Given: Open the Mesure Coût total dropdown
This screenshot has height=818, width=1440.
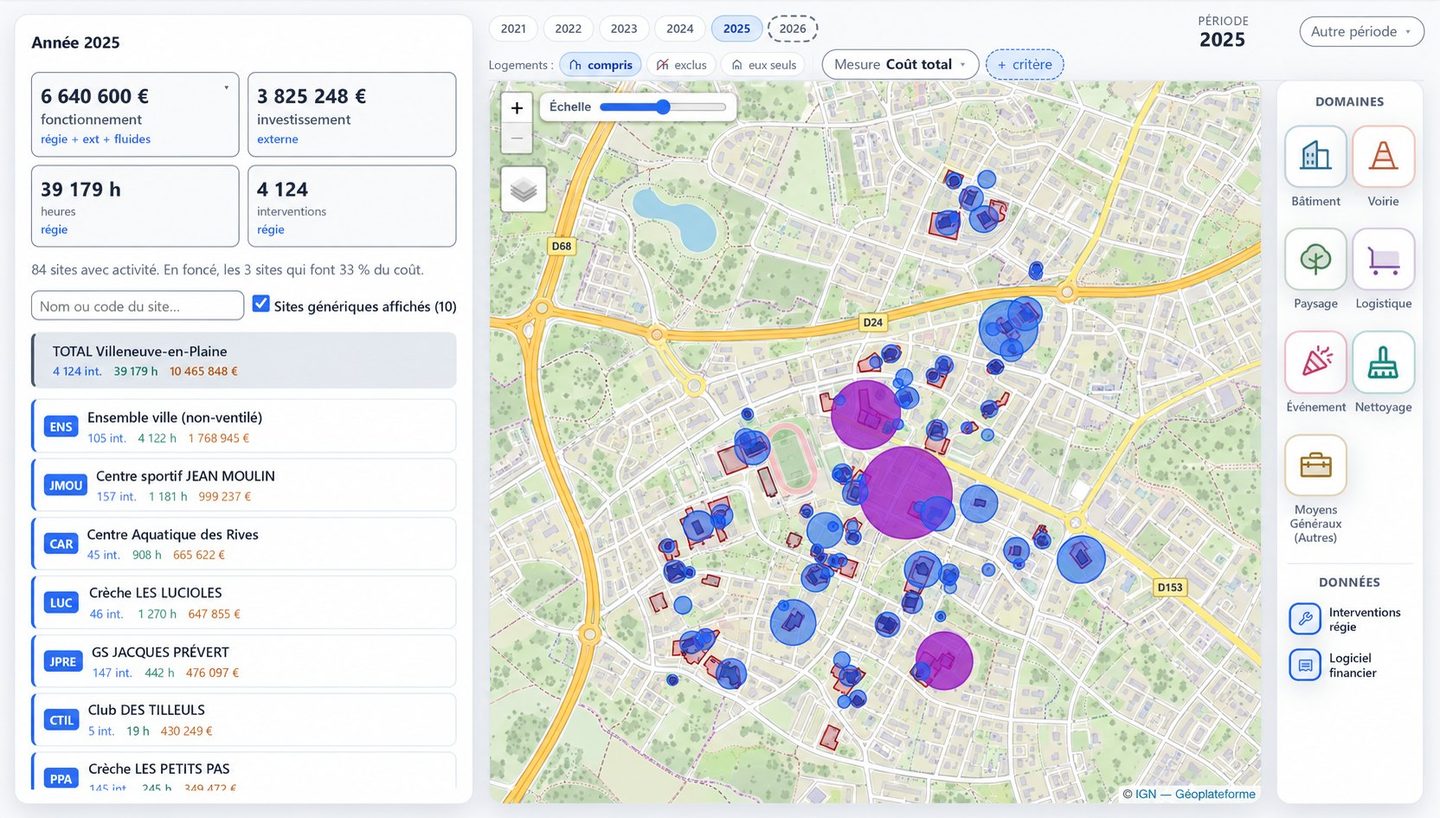Looking at the screenshot, I should (x=900, y=65).
